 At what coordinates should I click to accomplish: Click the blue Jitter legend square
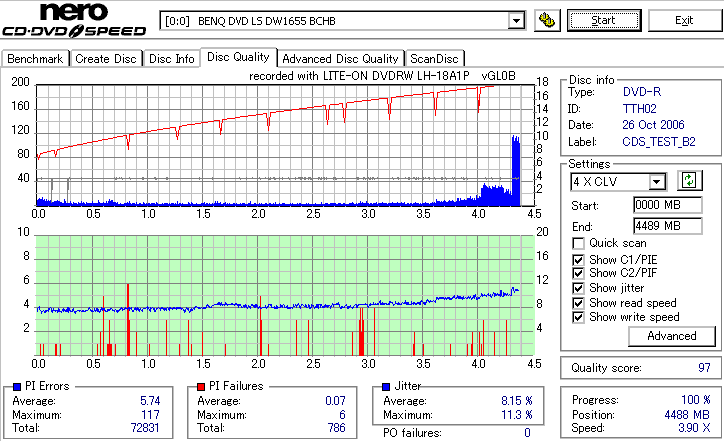386,387
